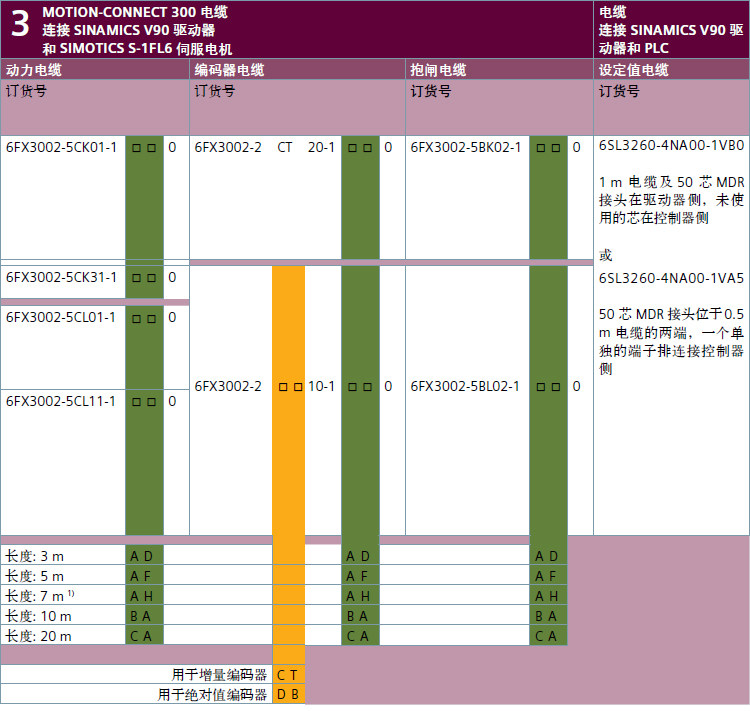Click the orange CT code cell

coord(288,675)
